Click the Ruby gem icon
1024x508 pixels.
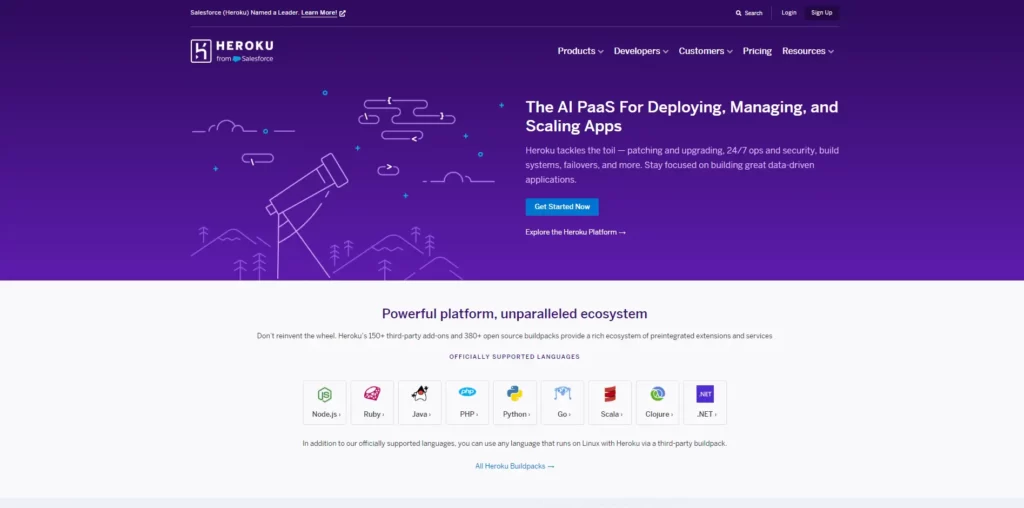click(372, 394)
